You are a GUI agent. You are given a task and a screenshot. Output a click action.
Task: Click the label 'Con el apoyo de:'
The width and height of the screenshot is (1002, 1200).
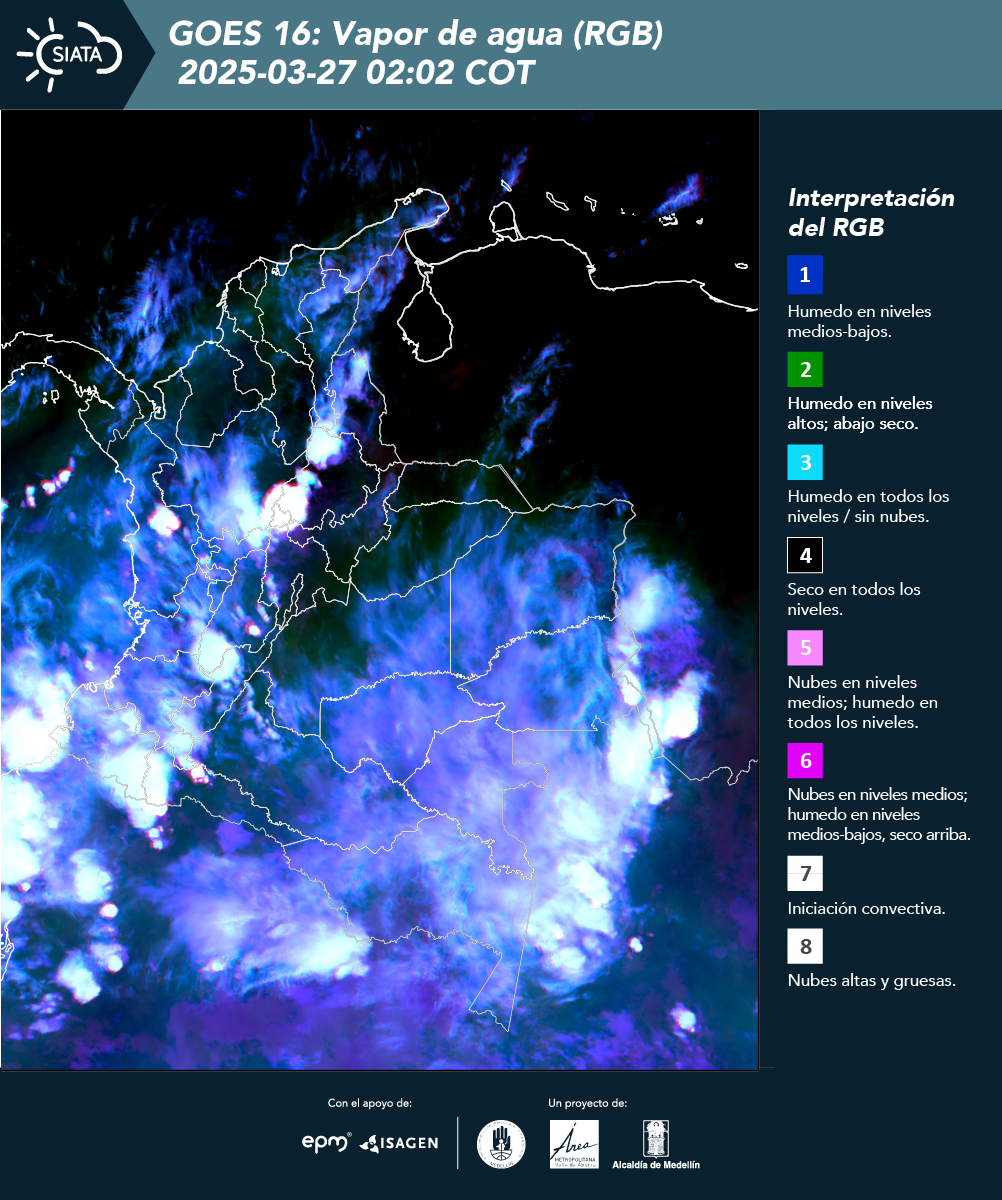(370, 1103)
